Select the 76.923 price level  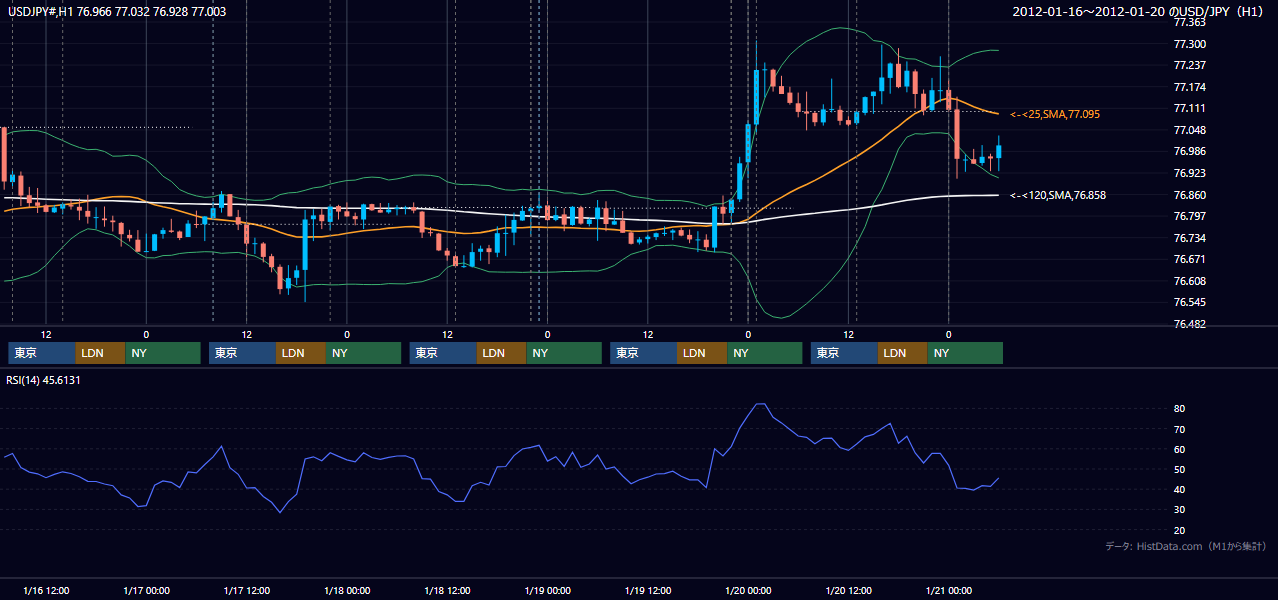tap(1189, 173)
